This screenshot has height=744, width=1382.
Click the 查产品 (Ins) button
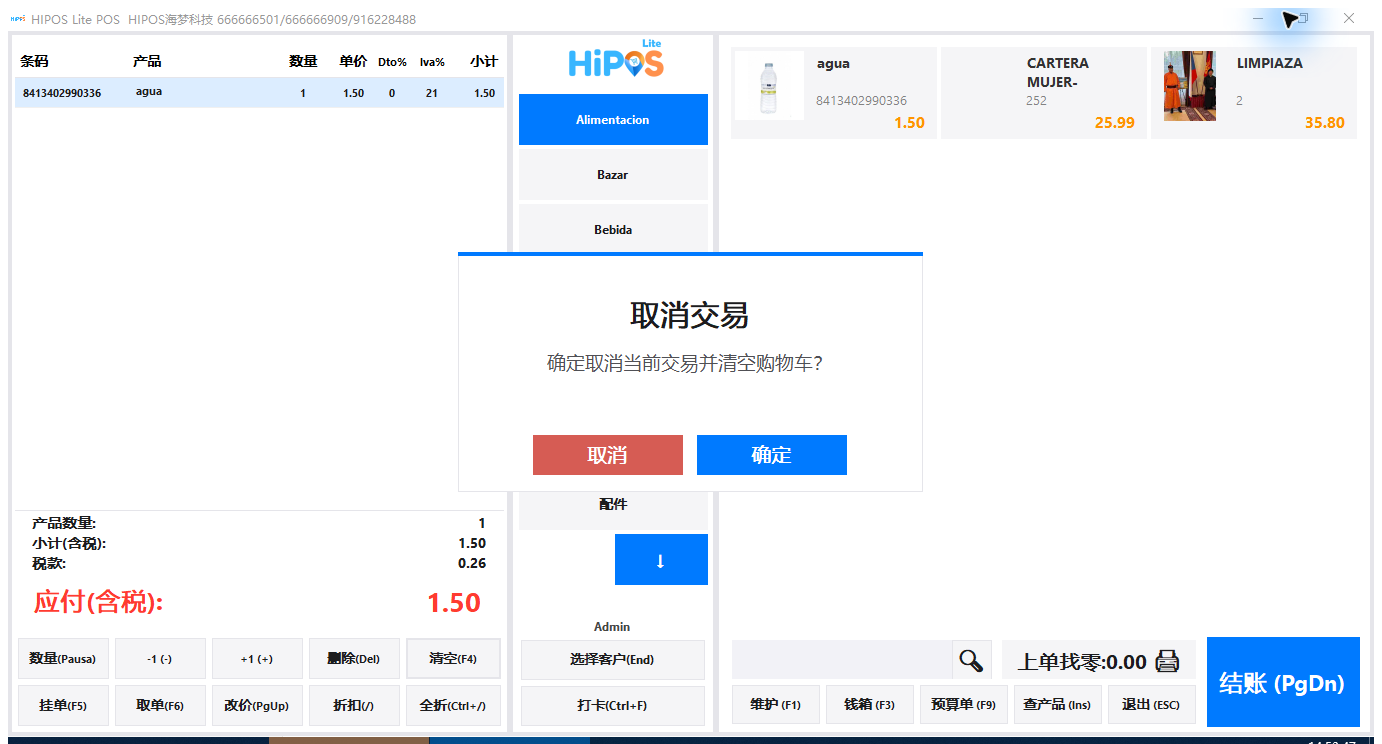coord(1058,704)
